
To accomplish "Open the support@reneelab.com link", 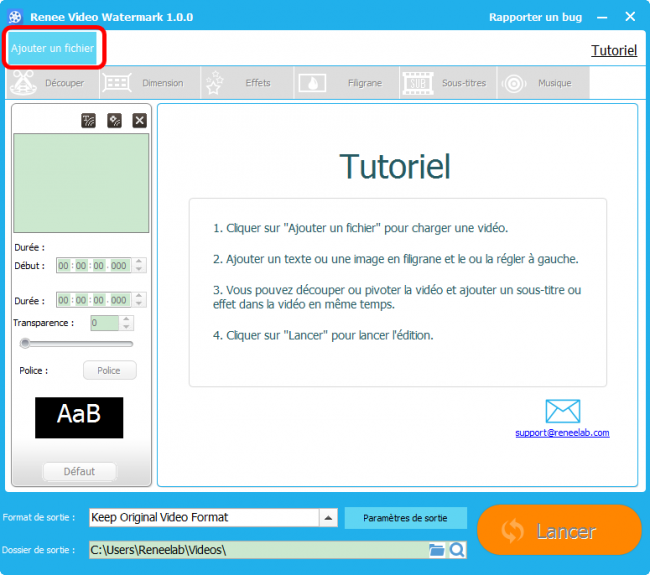I will 562,433.
